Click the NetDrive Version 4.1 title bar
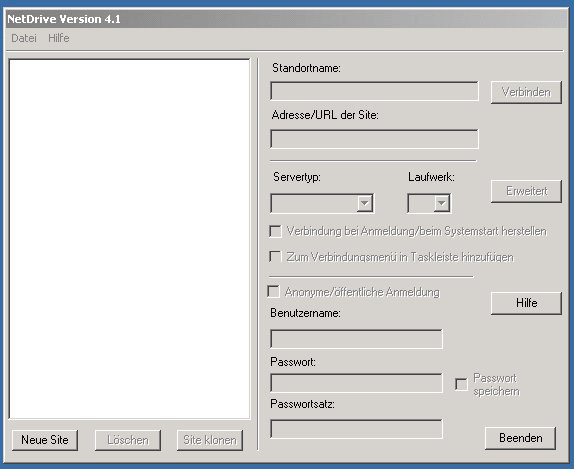 click(287, 19)
